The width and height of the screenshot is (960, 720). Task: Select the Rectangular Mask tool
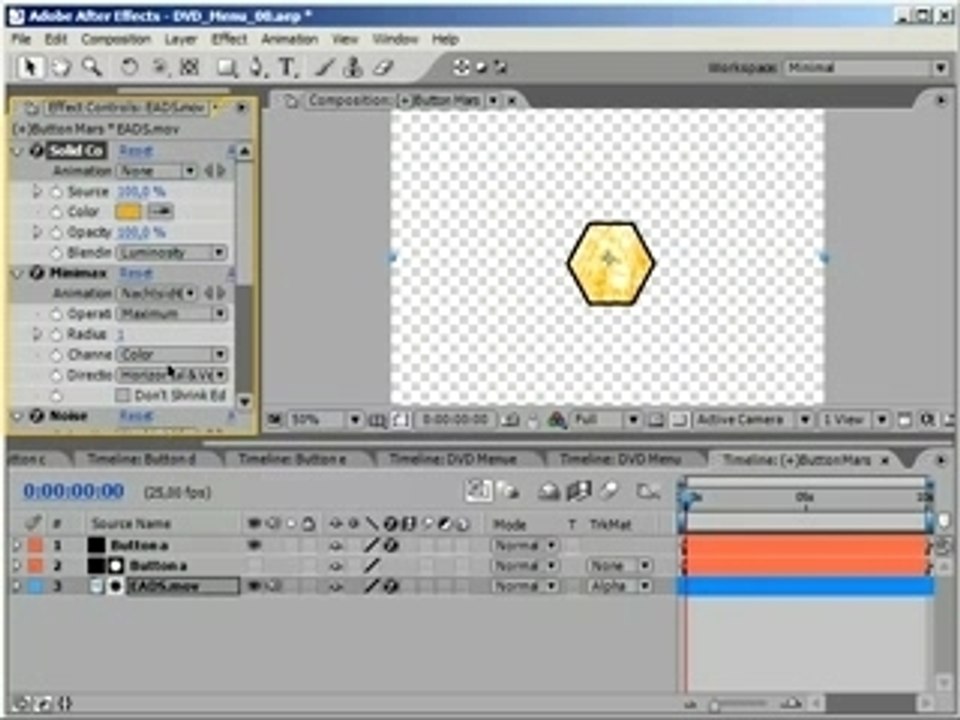pos(226,67)
